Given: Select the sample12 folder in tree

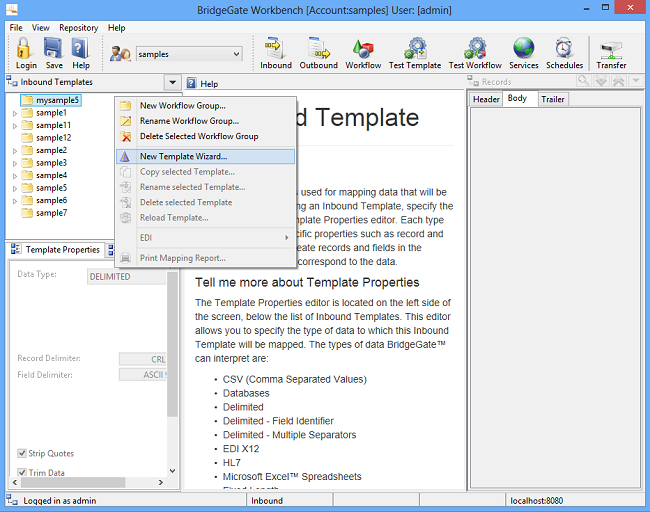Looking at the screenshot, I should point(53,138).
